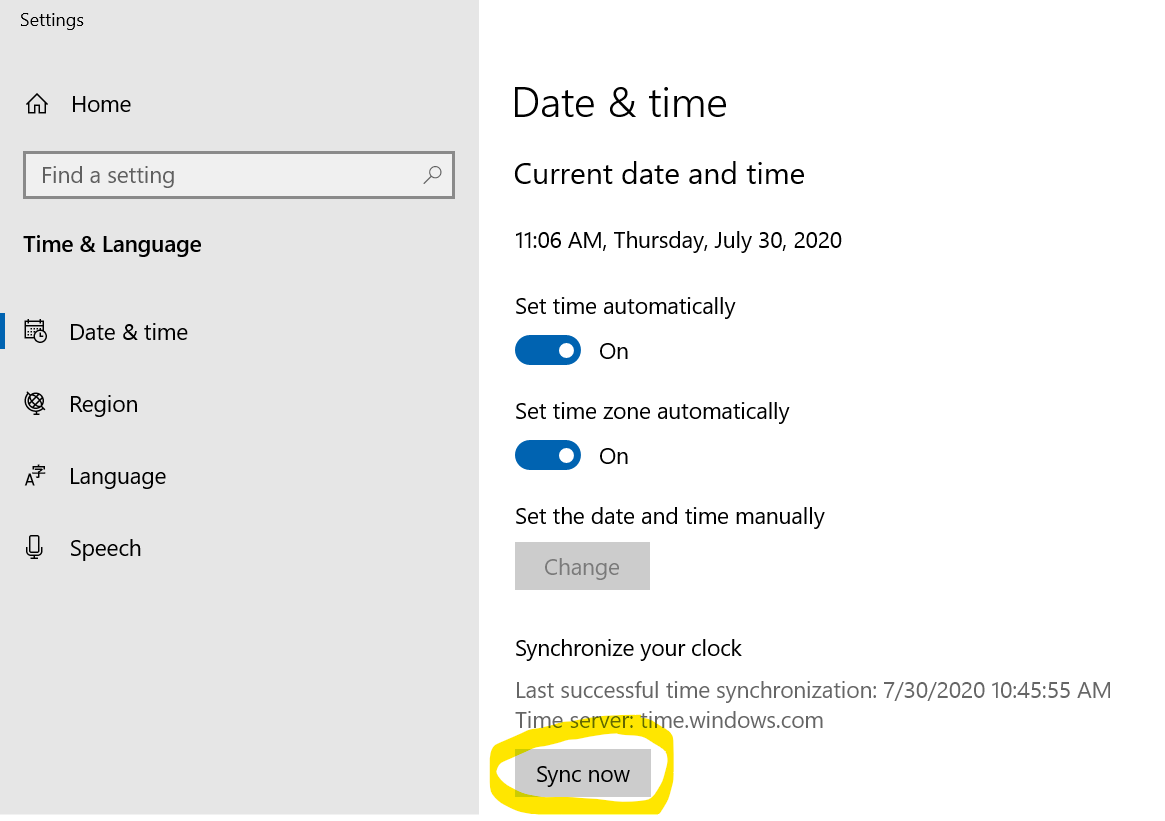Turn off Set time automatically switch

pos(548,351)
